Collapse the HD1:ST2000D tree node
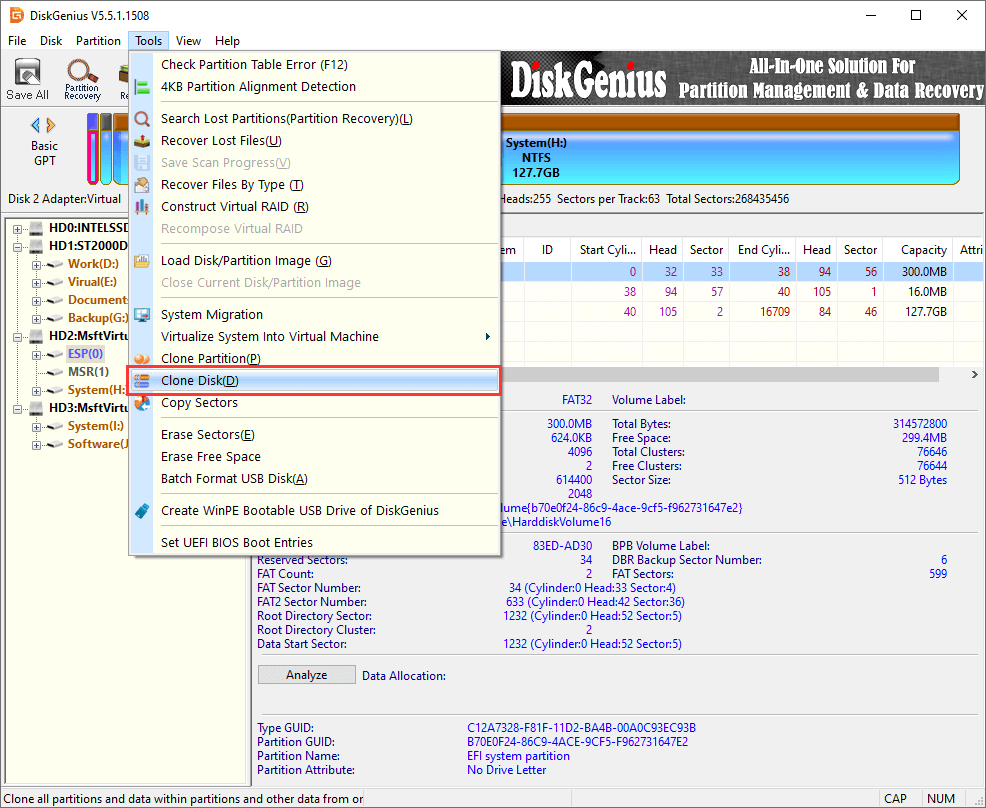The width and height of the screenshot is (986, 808). point(18,246)
